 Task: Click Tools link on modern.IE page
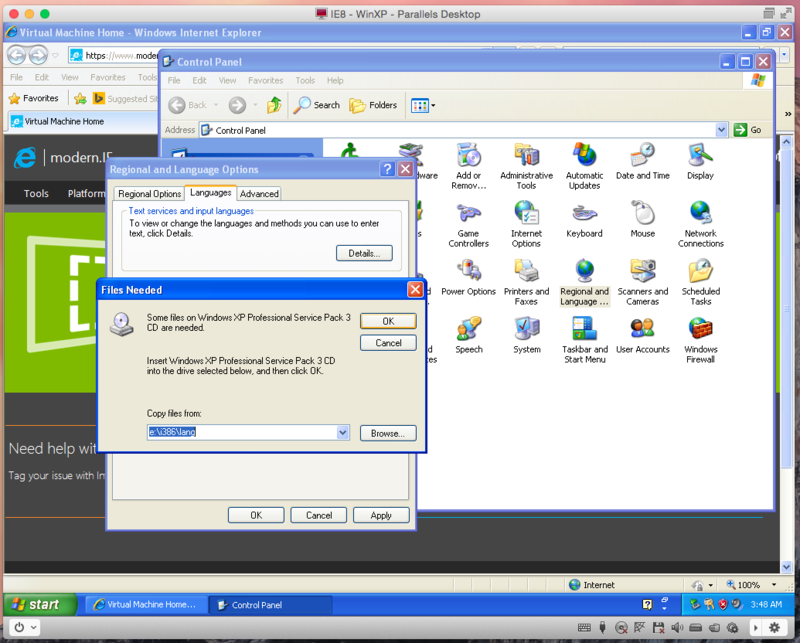tap(36, 193)
